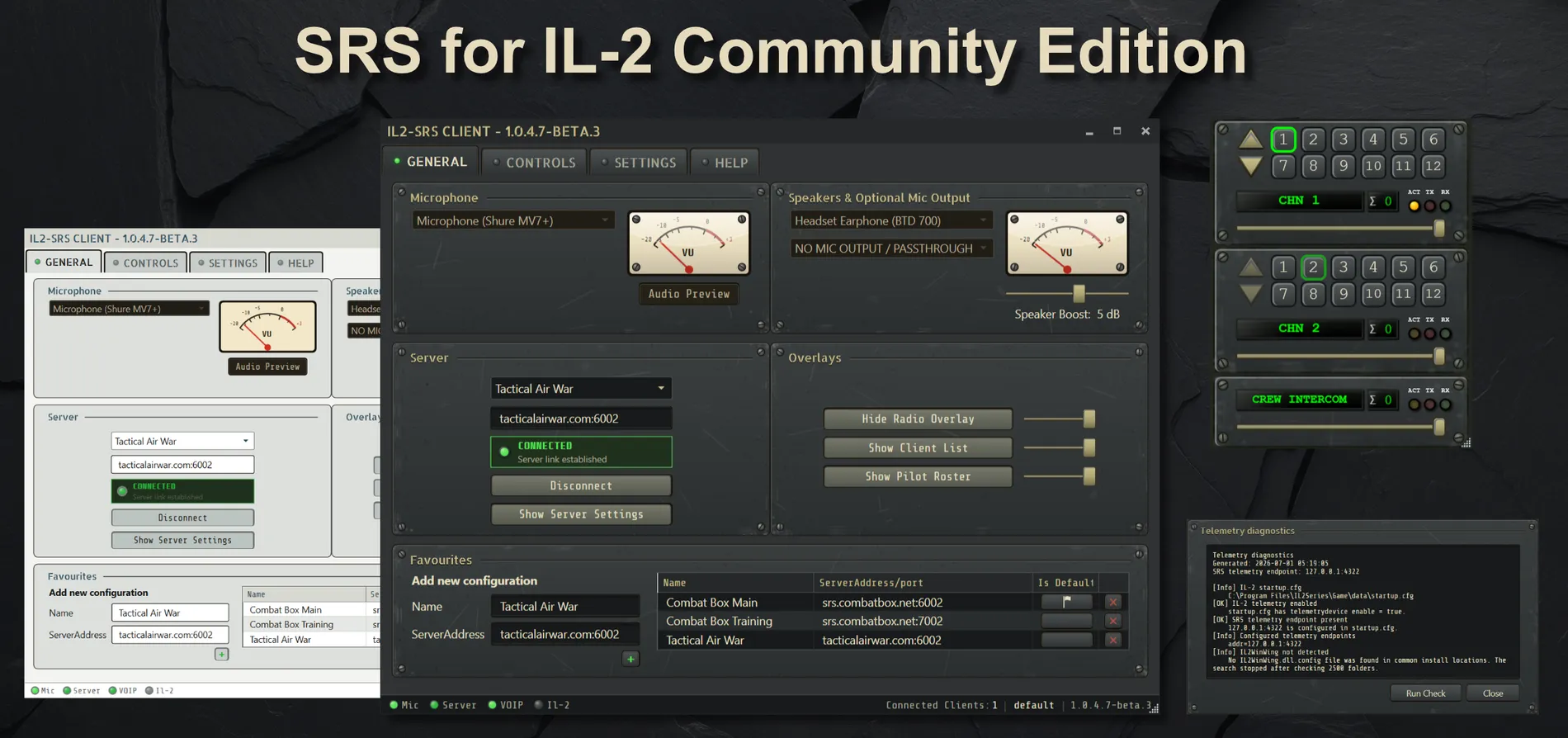1568x738 pixels.
Task: Delete Combat Box Main favourite with red X
Action: [1113, 602]
